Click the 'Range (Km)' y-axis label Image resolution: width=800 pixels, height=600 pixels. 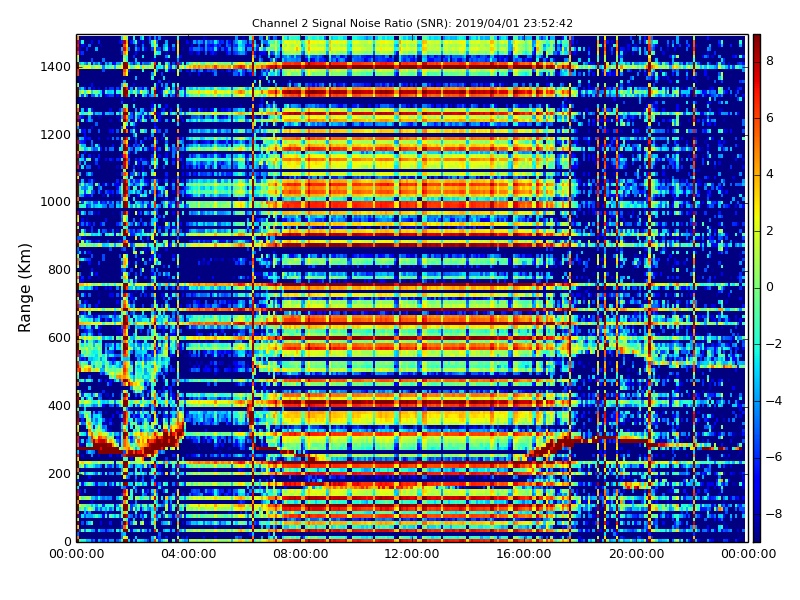point(24,288)
